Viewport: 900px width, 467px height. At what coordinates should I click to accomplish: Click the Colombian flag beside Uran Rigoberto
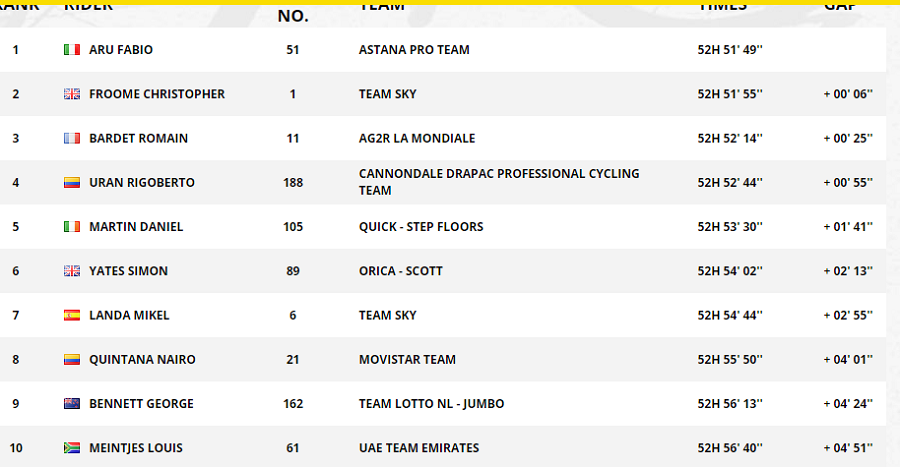[72, 182]
